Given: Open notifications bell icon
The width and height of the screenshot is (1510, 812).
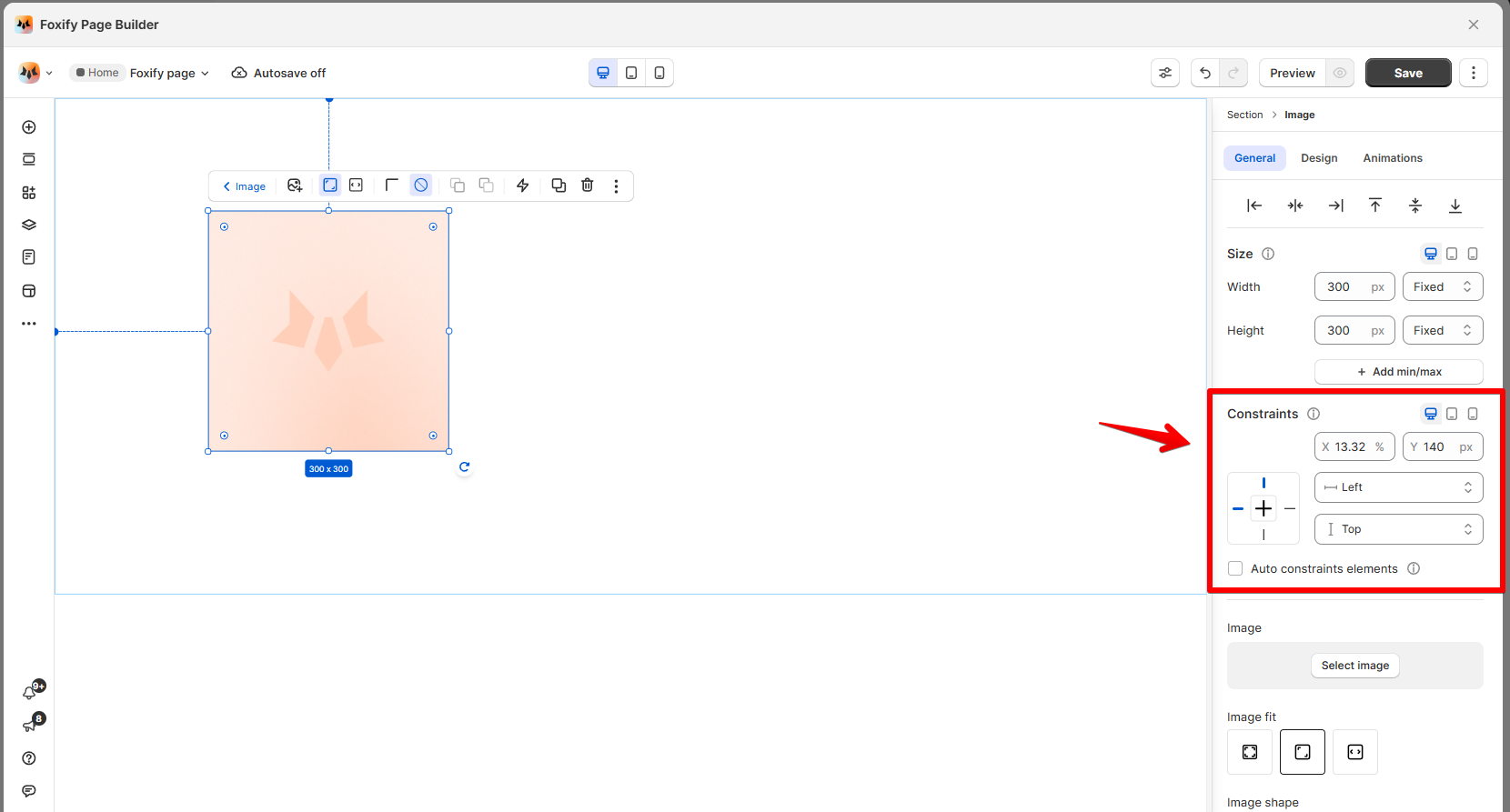Looking at the screenshot, I should [x=30, y=693].
